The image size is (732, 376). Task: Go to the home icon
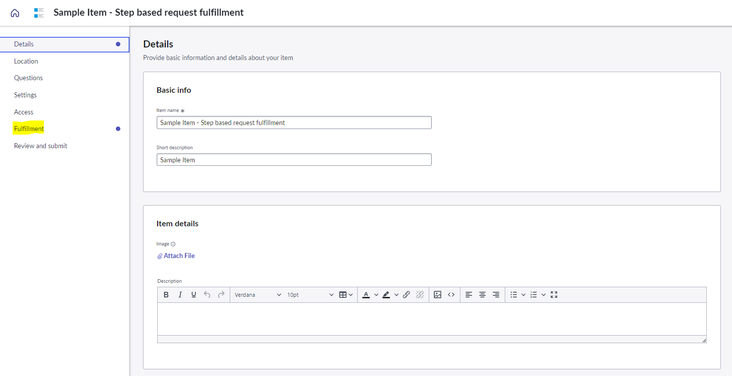(15, 13)
